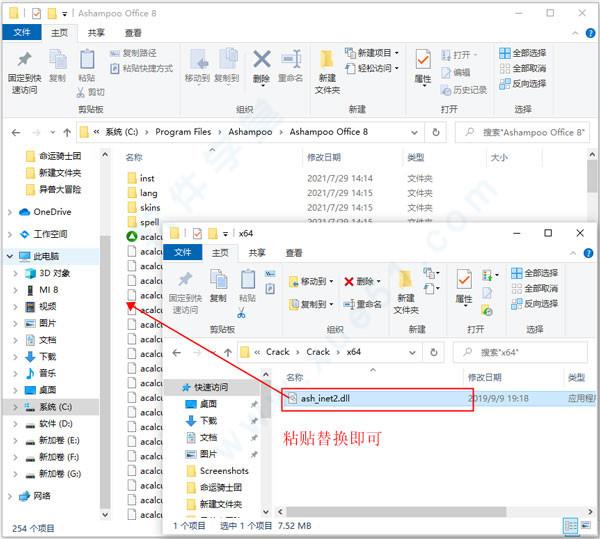Viewport: 600px width, 539px height.
Task: Open File (文件) tab in Ashampoo window
Action: [x=22, y=32]
